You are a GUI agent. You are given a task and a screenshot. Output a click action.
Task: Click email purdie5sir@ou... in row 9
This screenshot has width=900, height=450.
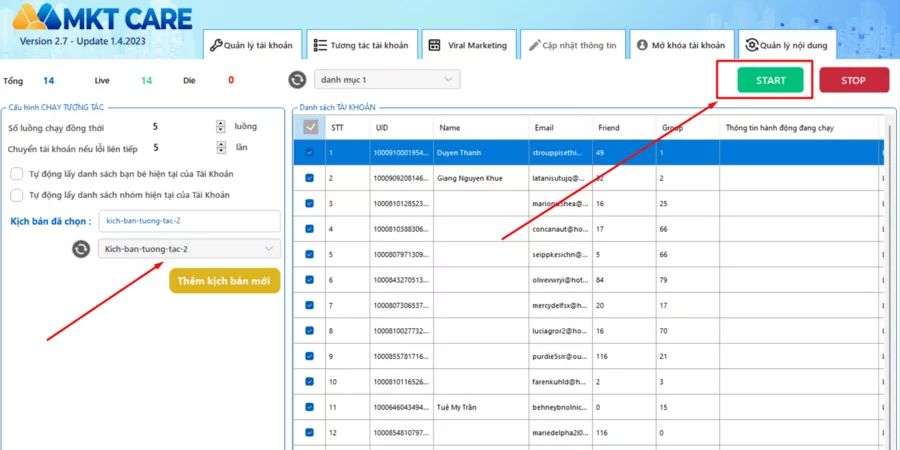click(x=561, y=356)
